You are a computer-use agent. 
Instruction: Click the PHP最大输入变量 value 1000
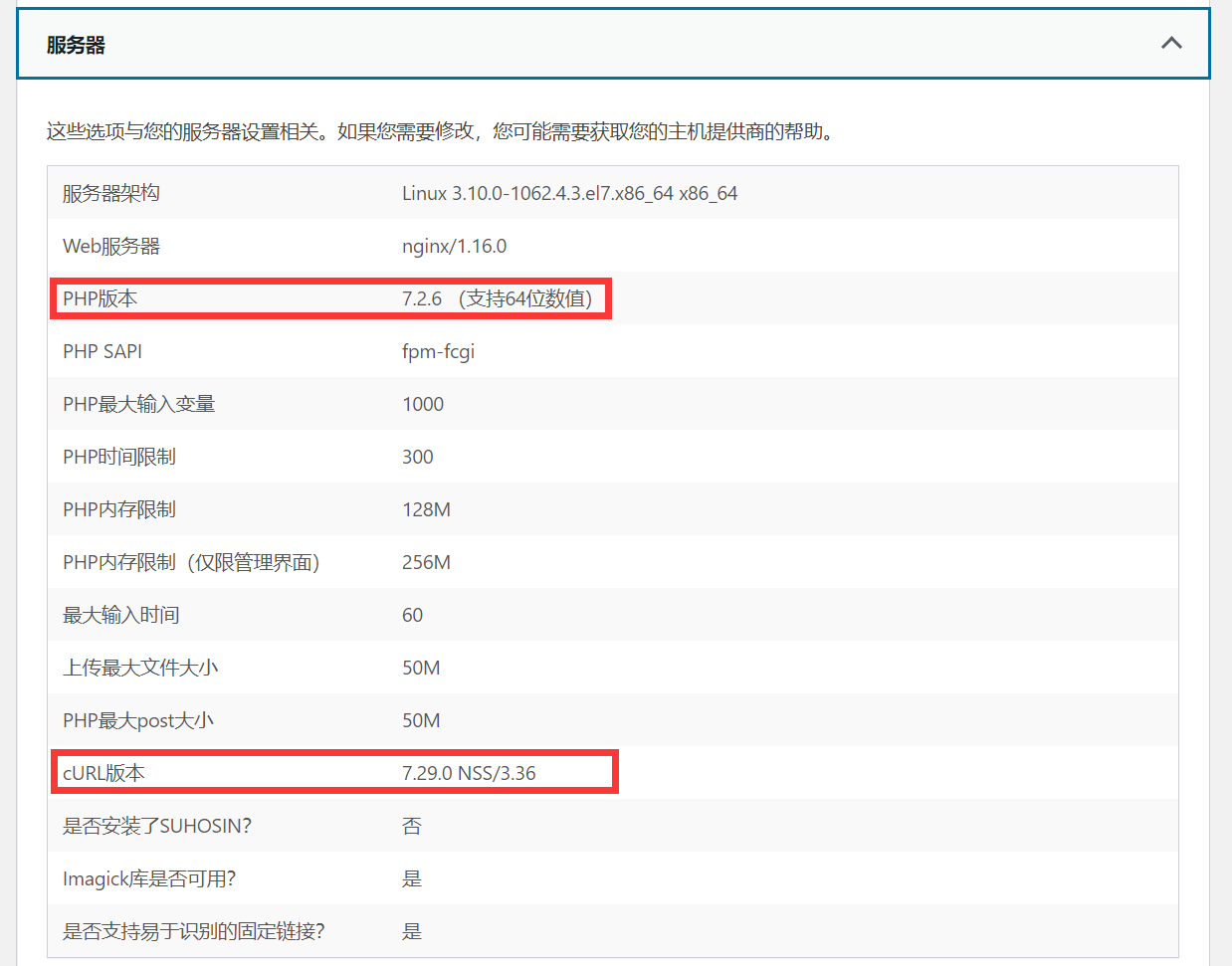423,404
